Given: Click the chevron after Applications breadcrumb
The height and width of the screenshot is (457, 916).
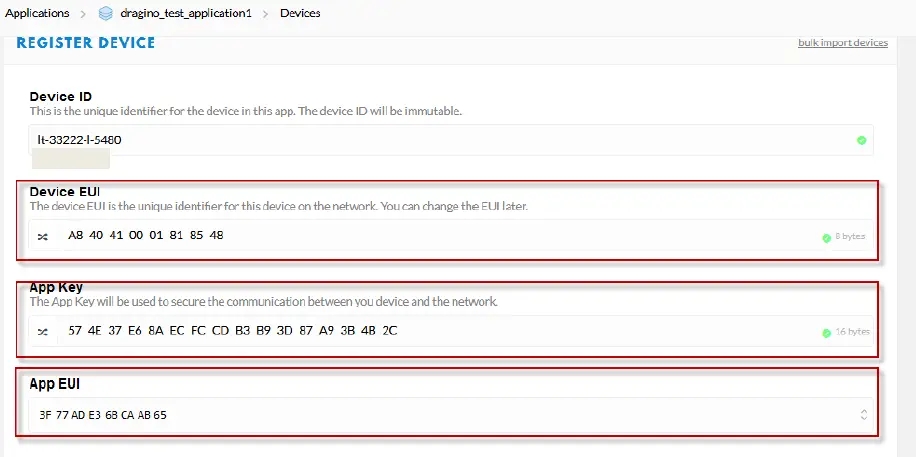Looking at the screenshot, I should tap(83, 14).
